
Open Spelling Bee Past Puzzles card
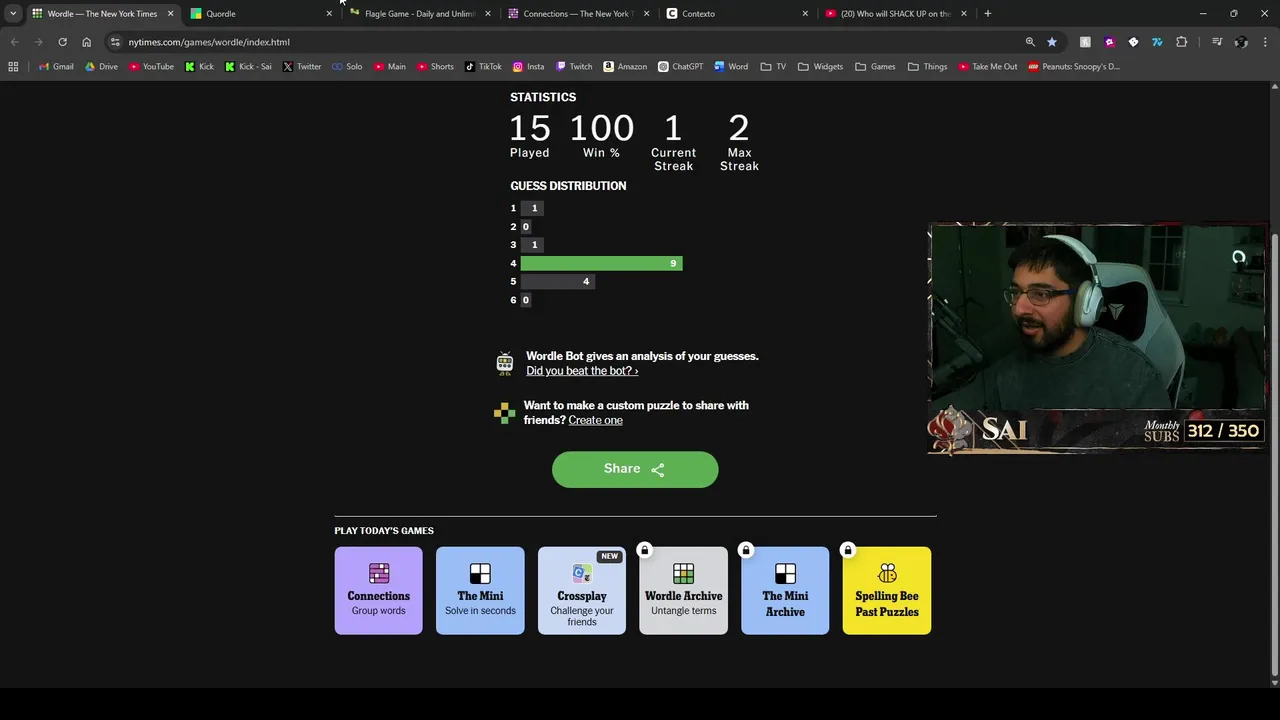[x=887, y=590]
